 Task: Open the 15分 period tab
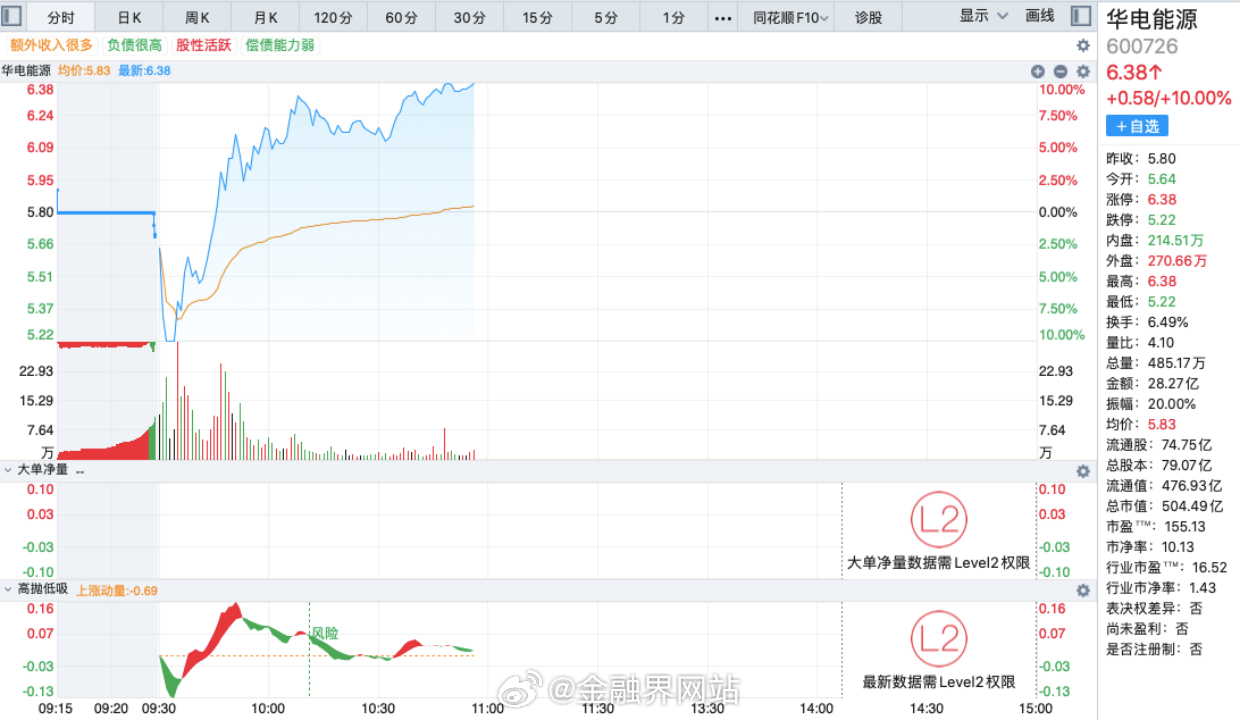pyautogui.click(x=537, y=17)
